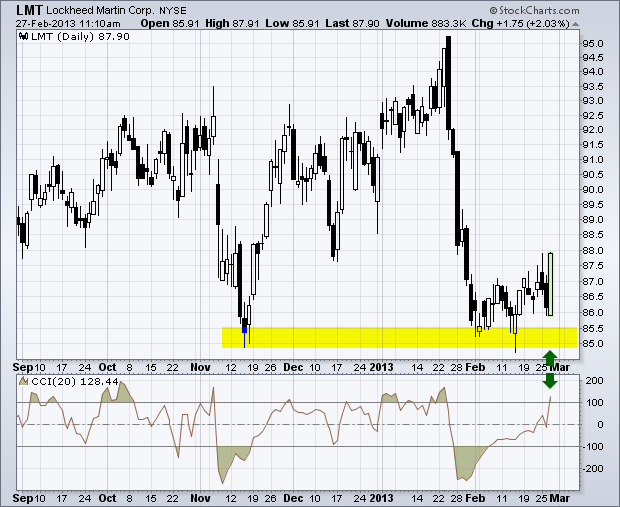Image resolution: width=620 pixels, height=507 pixels.
Task: Click Feb on the CCI panel date axis
Action: (475, 498)
